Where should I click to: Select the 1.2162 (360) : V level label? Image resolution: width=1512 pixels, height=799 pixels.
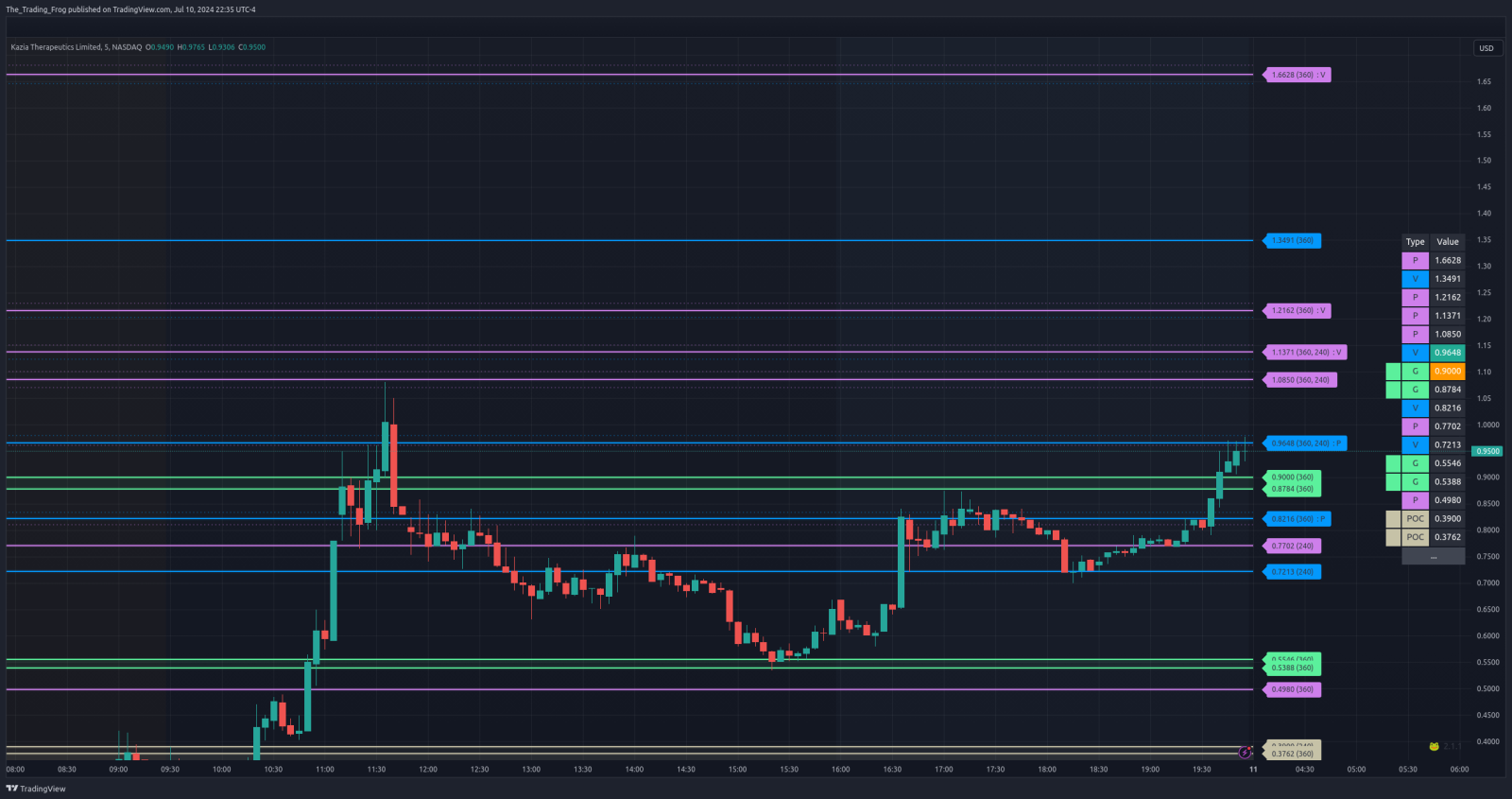tap(1297, 310)
